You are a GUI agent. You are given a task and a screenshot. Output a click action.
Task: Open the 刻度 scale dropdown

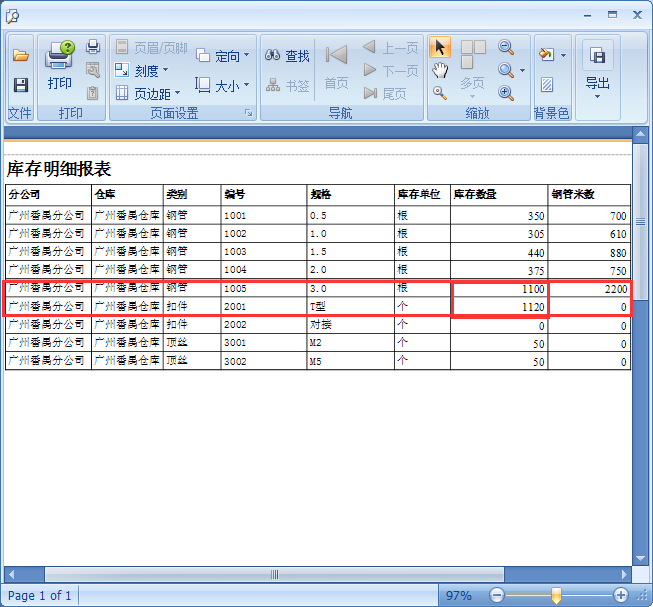click(142, 70)
